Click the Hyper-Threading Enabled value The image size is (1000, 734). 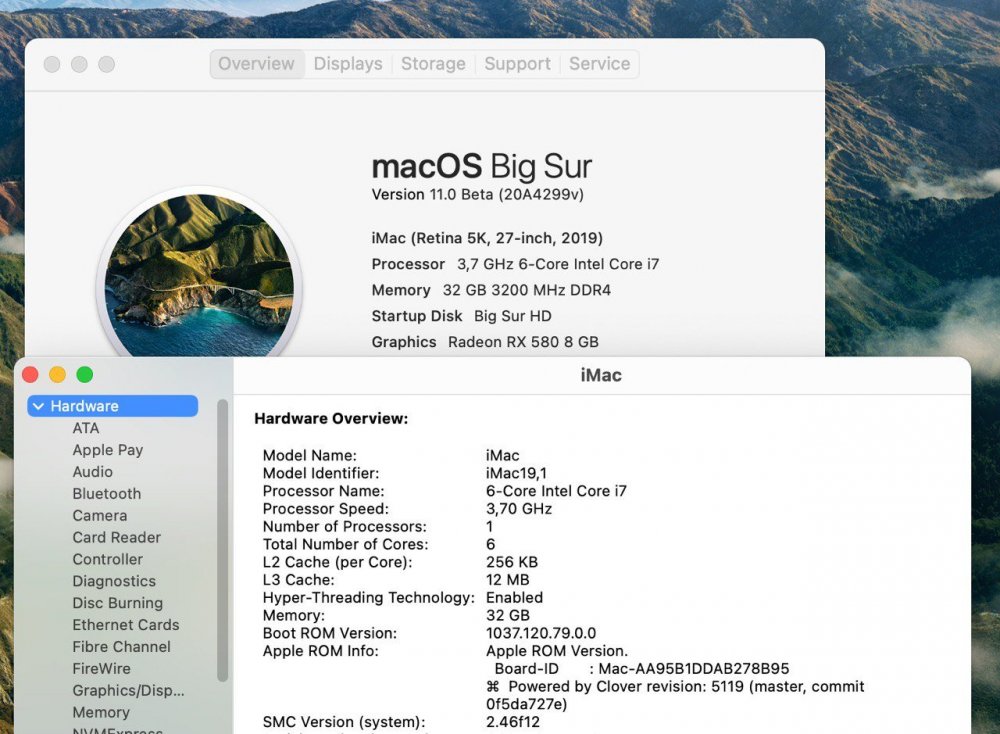(x=514, y=598)
